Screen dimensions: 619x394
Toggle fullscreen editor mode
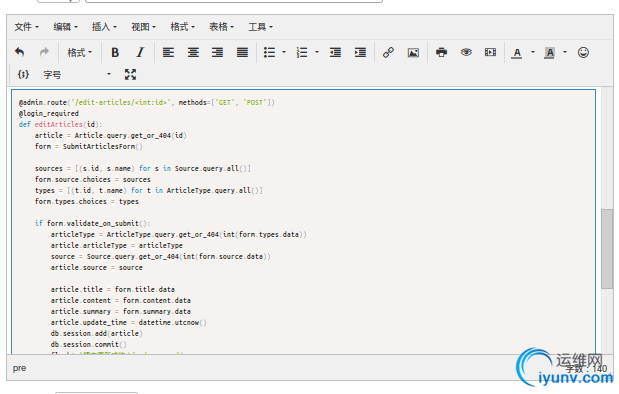pos(130,74)
